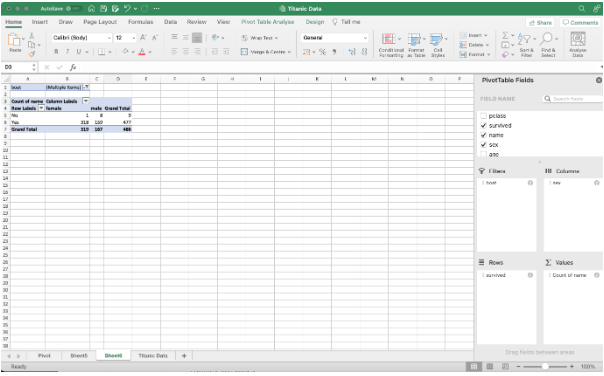This screenshot has height=376, width=604.
Task: Adjust the zoom slider in status bar
Action: tap(545, 366)
